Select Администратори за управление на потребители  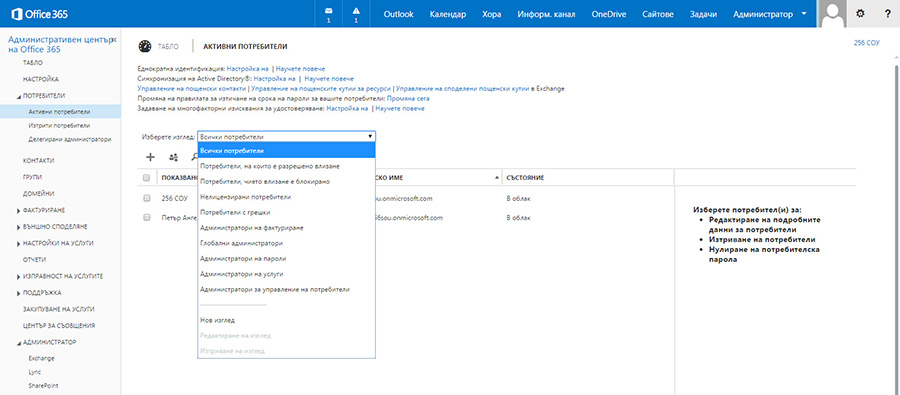coord(286,290)
